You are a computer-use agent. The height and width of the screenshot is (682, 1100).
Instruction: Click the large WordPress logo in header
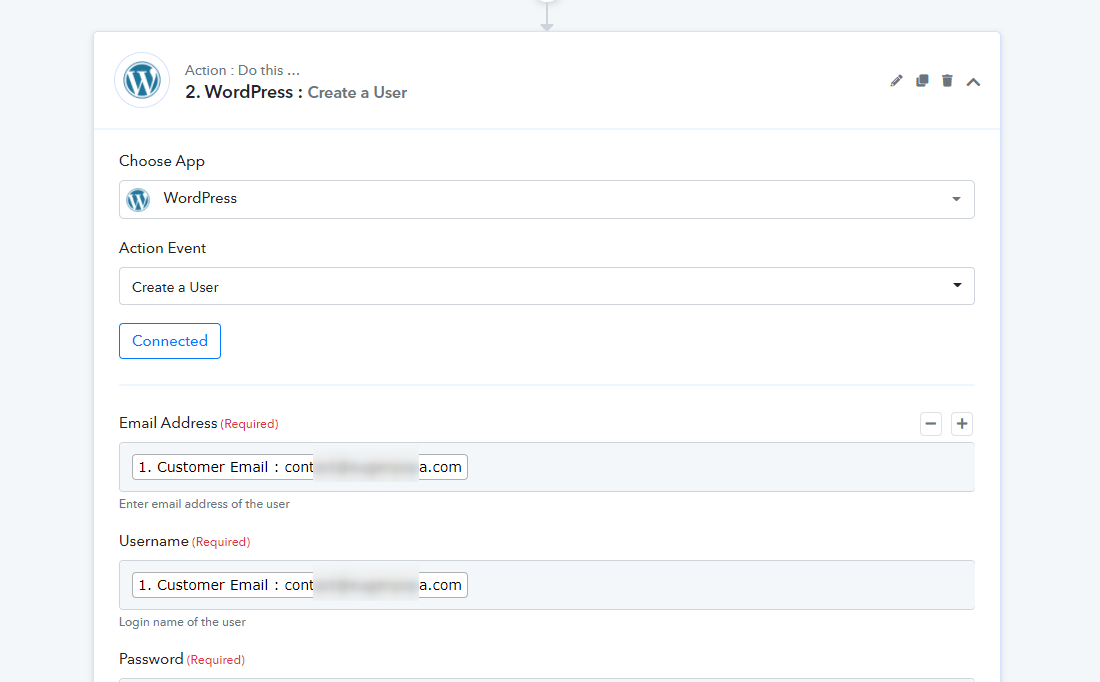[x=142, y=80]
